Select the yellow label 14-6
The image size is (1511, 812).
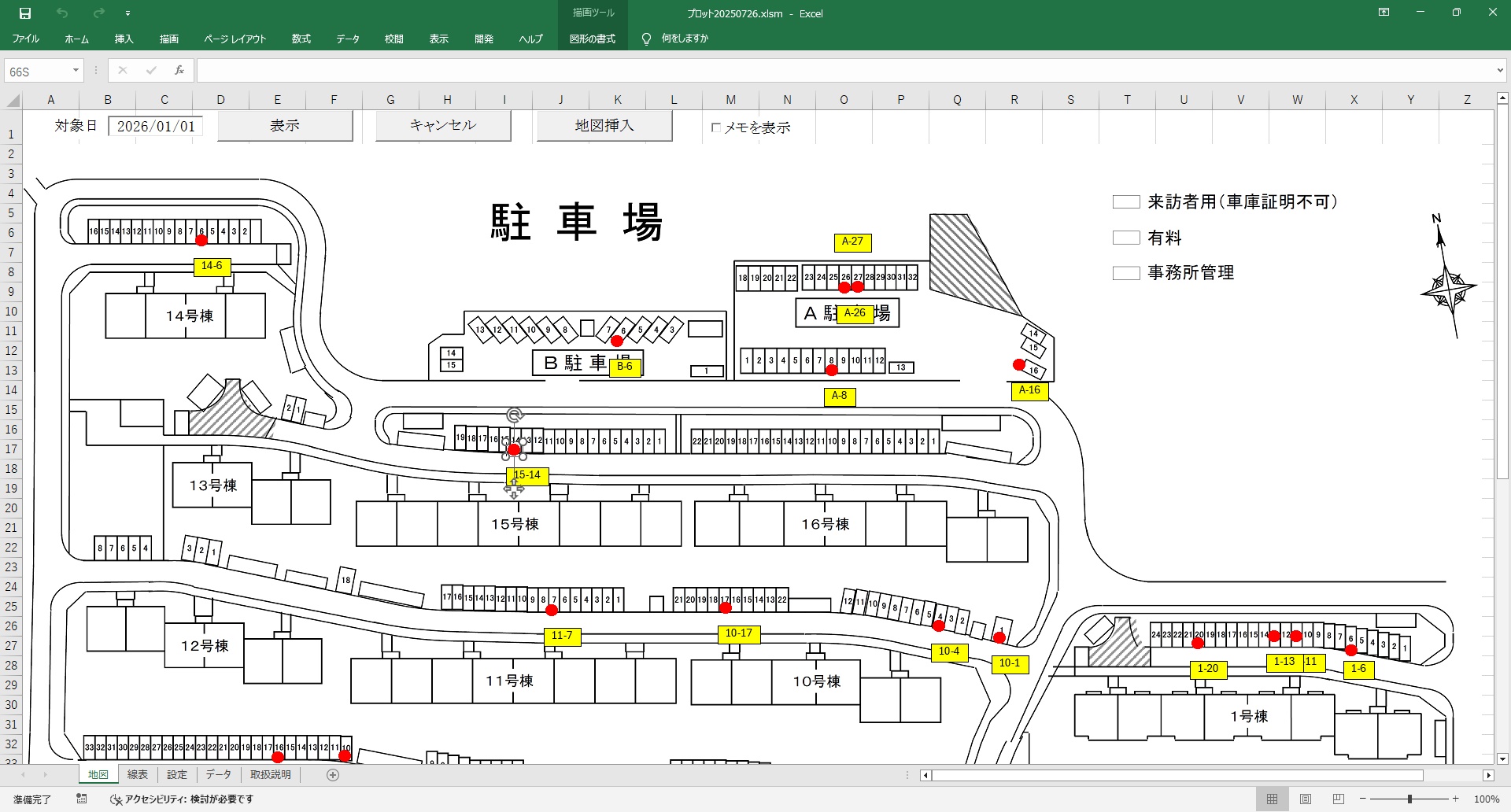tap(212, 267)
